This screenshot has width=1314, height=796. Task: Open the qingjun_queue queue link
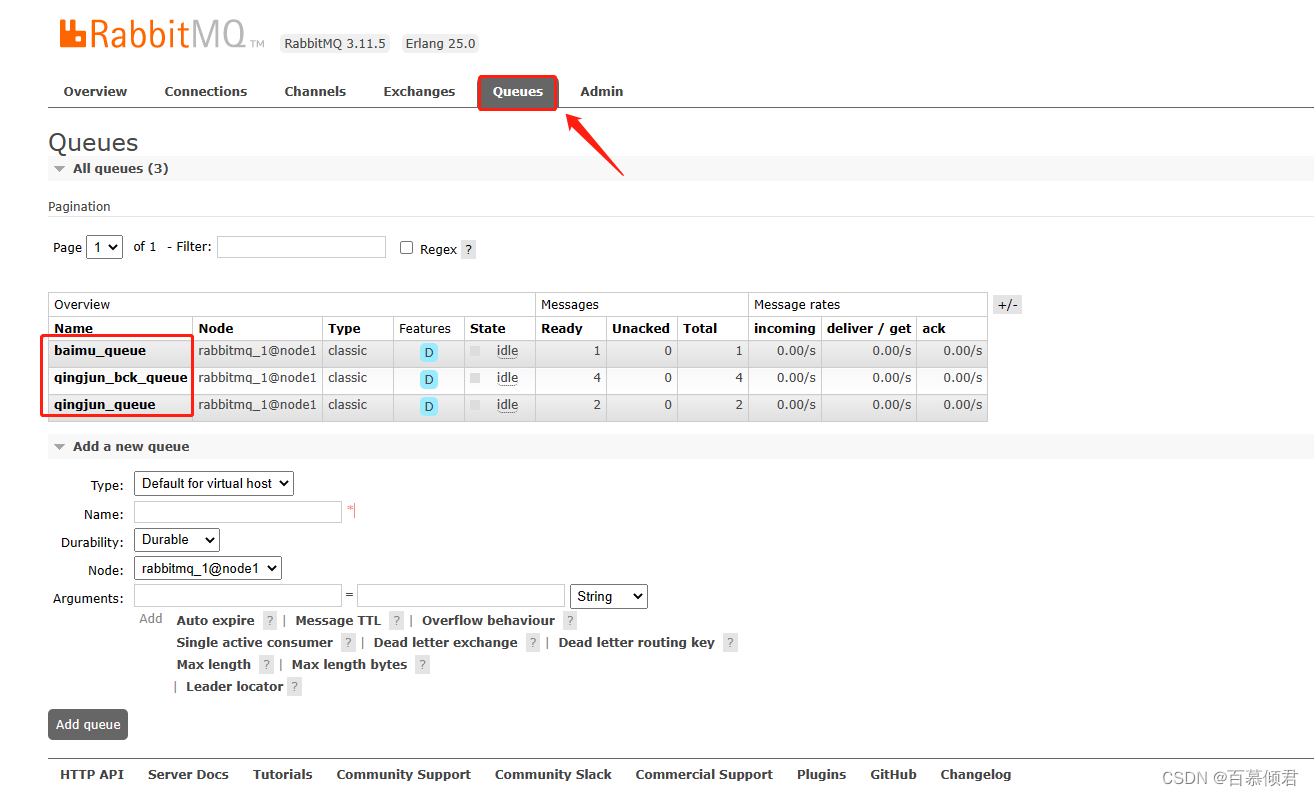click(105, 405)
